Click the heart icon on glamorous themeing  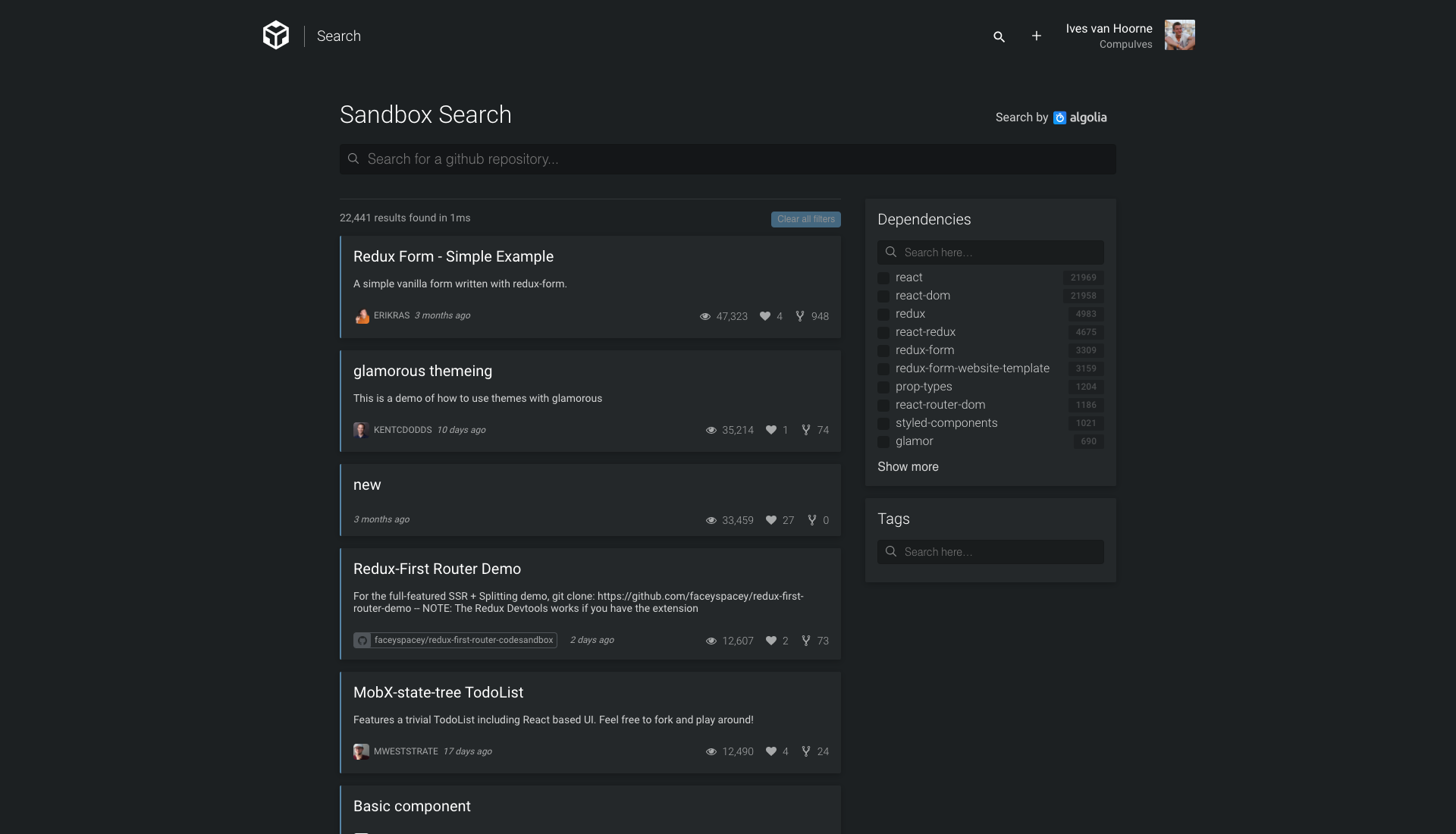click(770, 430)
